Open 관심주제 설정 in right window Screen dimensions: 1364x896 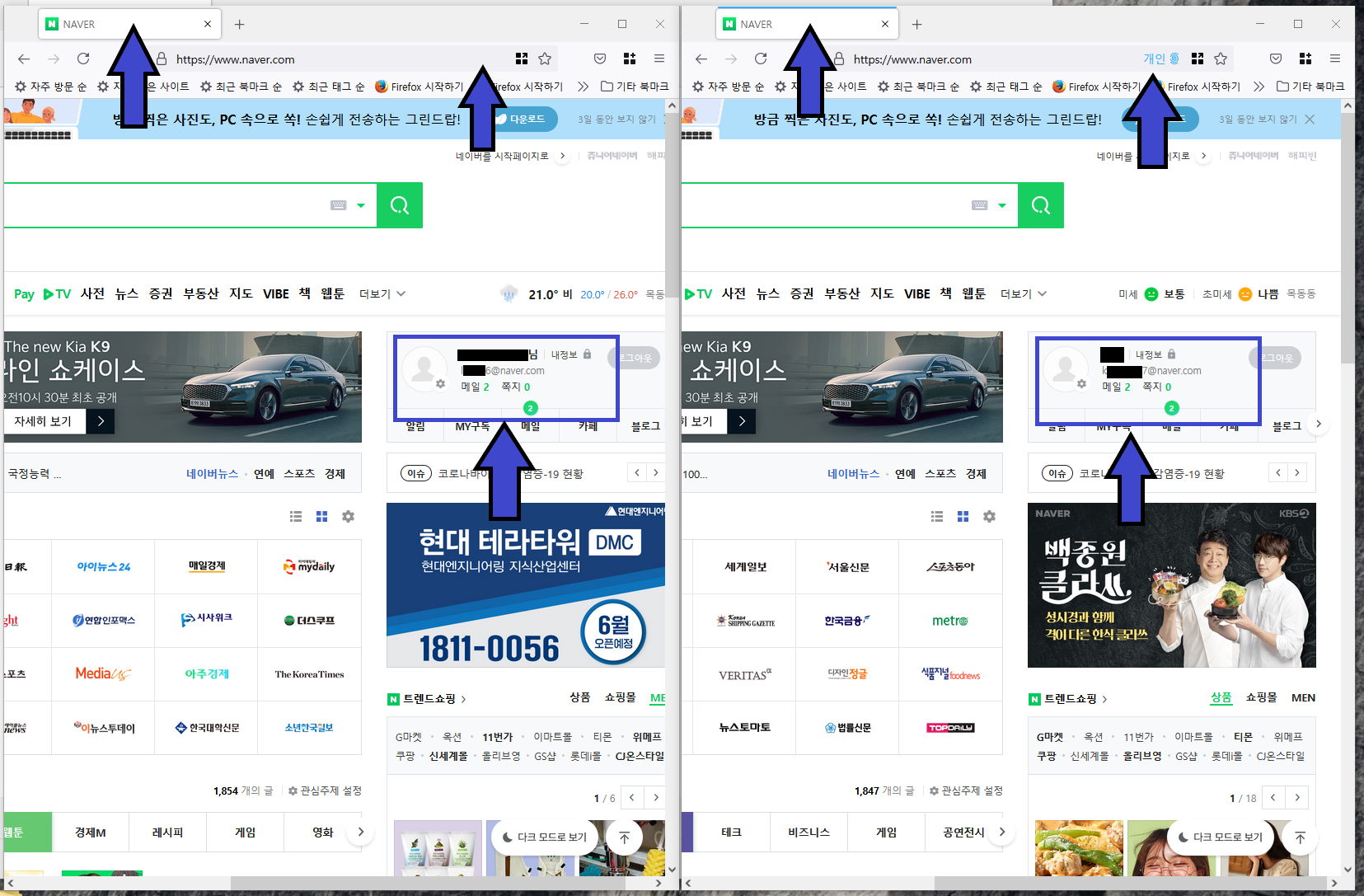pos(966,790)
